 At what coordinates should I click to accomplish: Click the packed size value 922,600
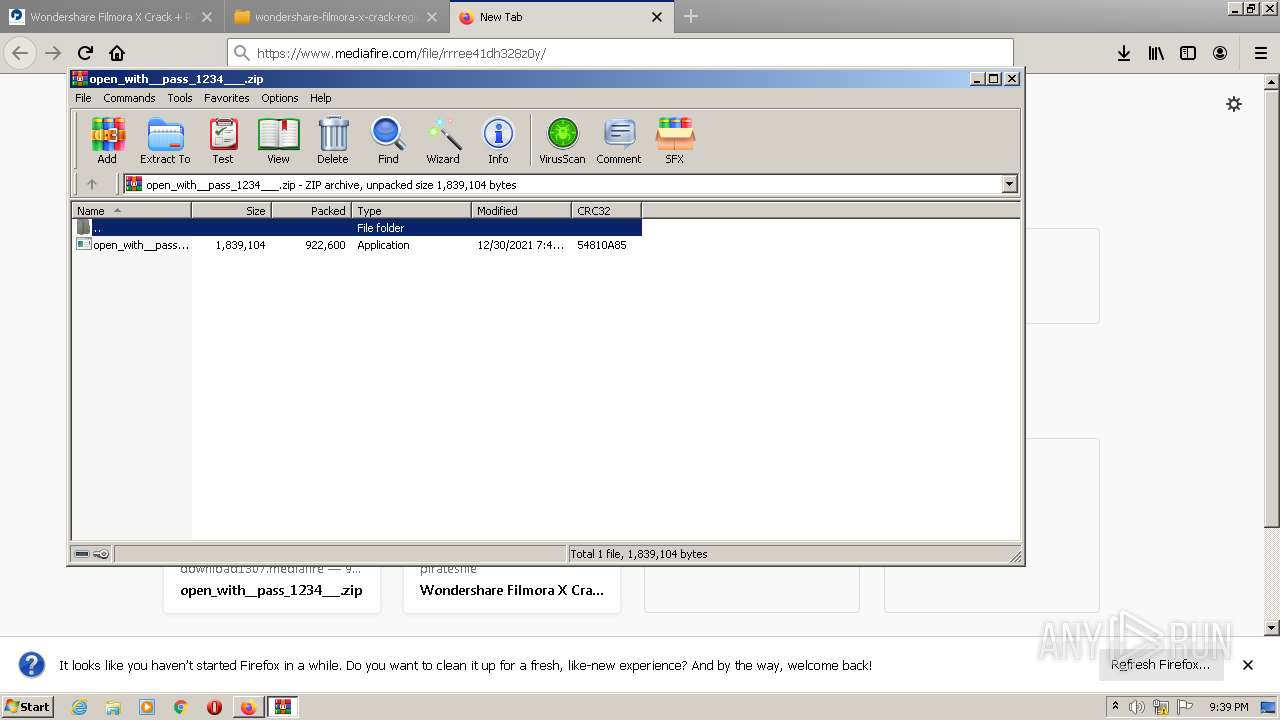pyautogui.click(x=325, y=245)
